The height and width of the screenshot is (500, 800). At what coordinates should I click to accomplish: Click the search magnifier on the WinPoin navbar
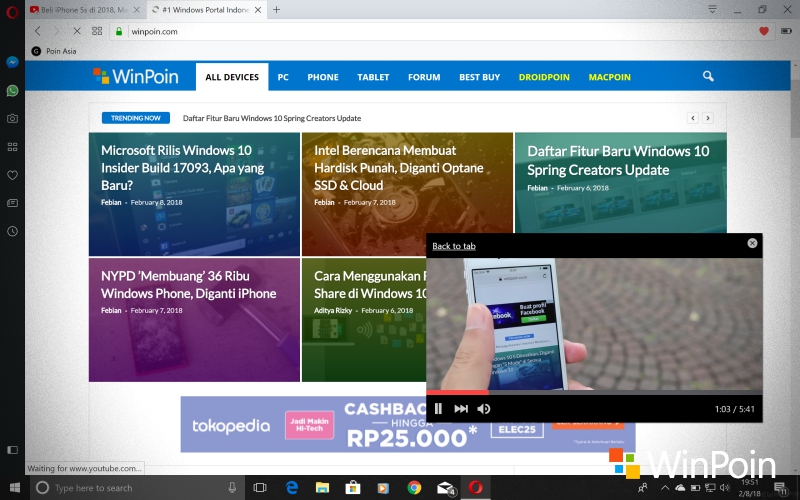[708, 76]
